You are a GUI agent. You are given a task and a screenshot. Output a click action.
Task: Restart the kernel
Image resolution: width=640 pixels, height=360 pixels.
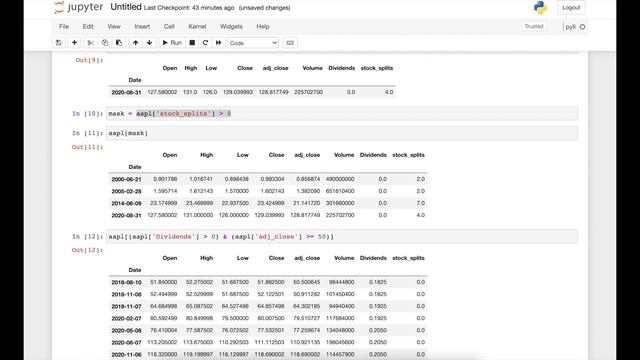coord(205,42)
